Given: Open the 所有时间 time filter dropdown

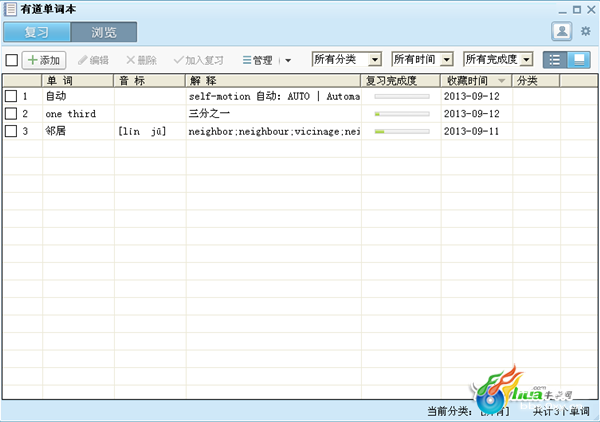Looking at the screenshot, I should [x=422, y=59].
